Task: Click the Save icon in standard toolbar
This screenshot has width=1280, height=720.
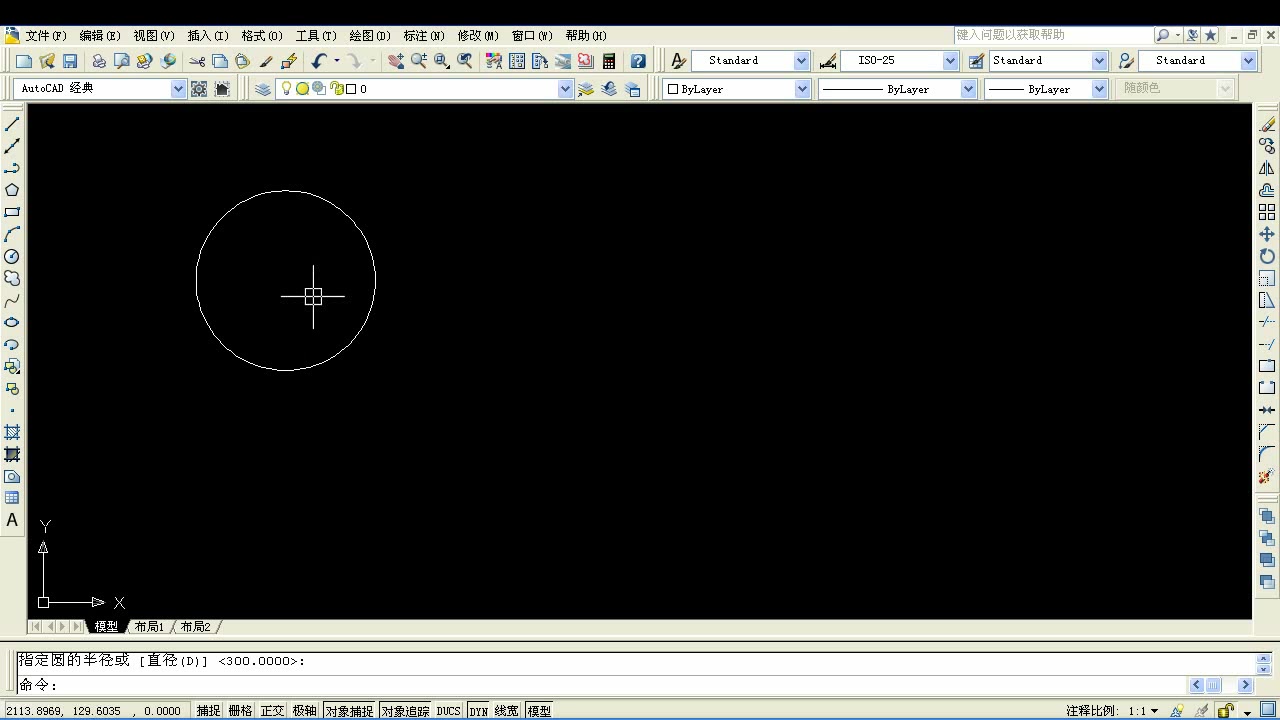Action: [x=70, y=61]
